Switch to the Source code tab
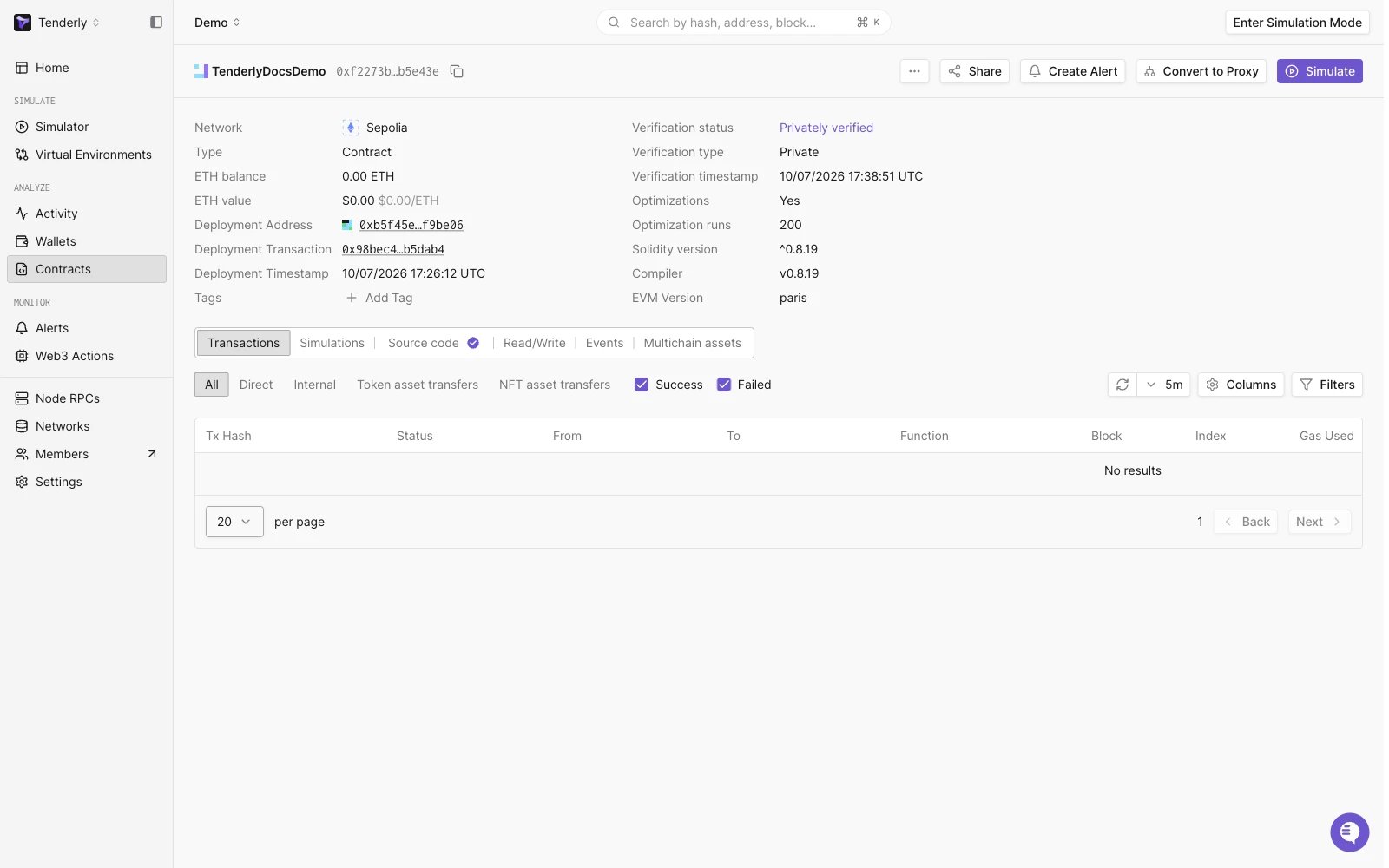1389x868 pixels. pyautogui.click(x=433, y=343)
